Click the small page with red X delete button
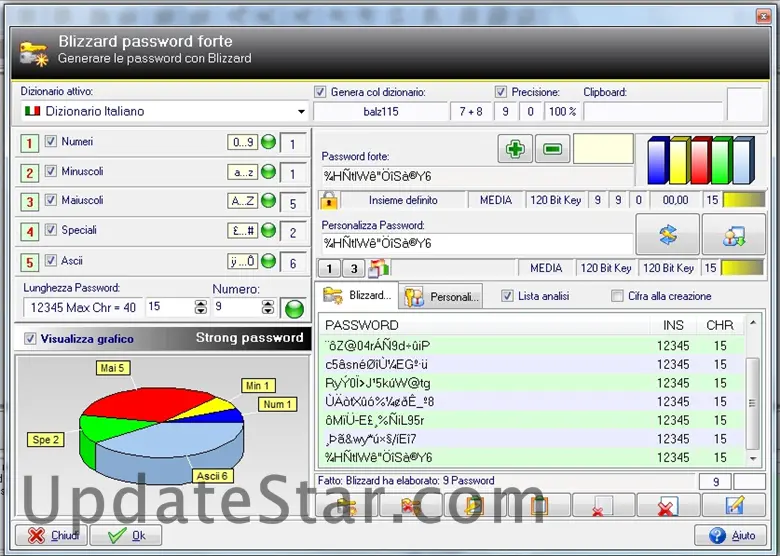The width and height of the screenshot is (780, 556). point(603,505)
